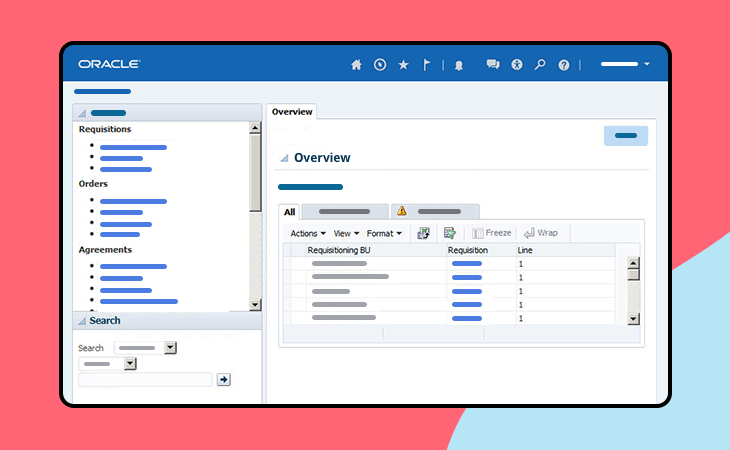This screenshot has width=730, height=450.
Task: Click the search magnifier icon in header
Action: pos(540,65)
